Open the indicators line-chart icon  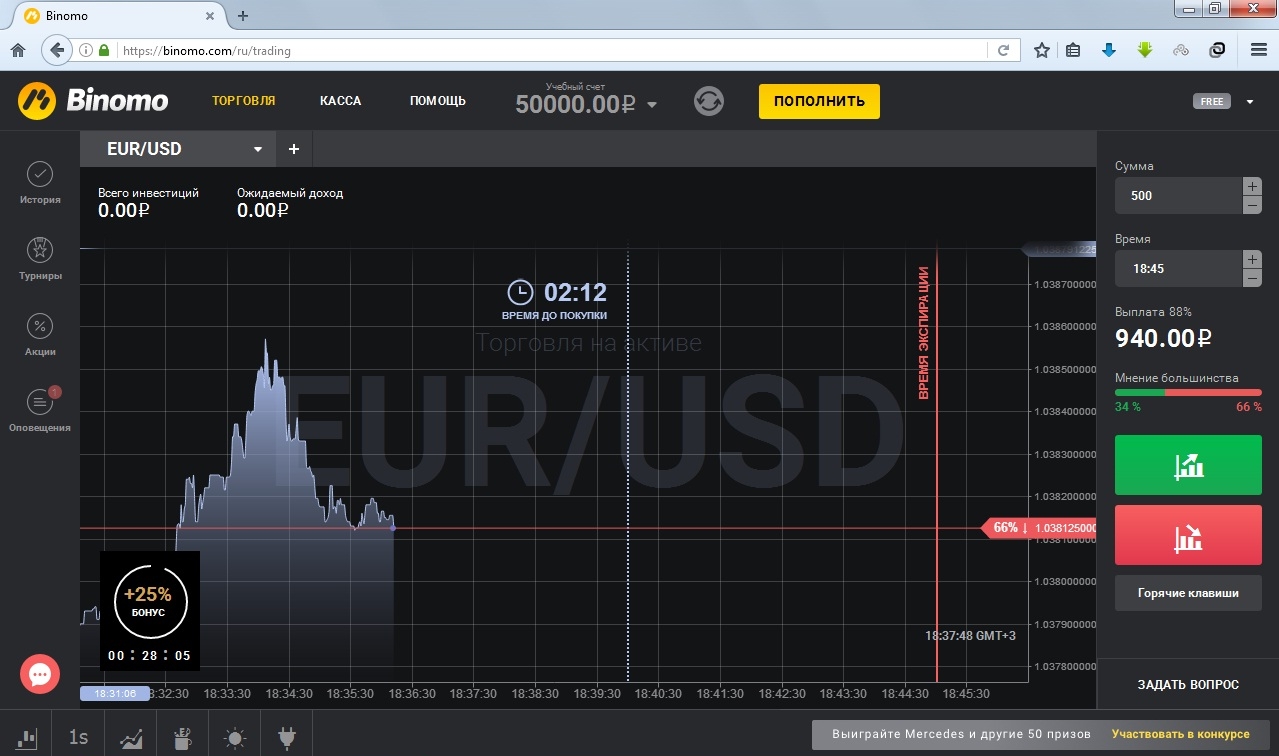131,739
